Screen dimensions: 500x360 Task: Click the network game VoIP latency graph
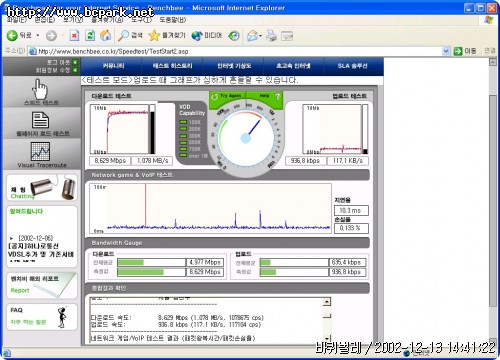(210, 208)
